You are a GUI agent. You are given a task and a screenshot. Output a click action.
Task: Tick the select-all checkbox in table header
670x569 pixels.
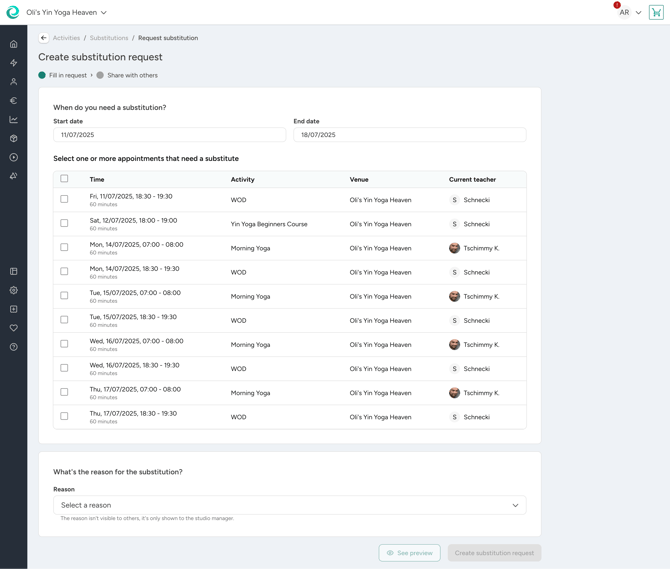(65, 179)
